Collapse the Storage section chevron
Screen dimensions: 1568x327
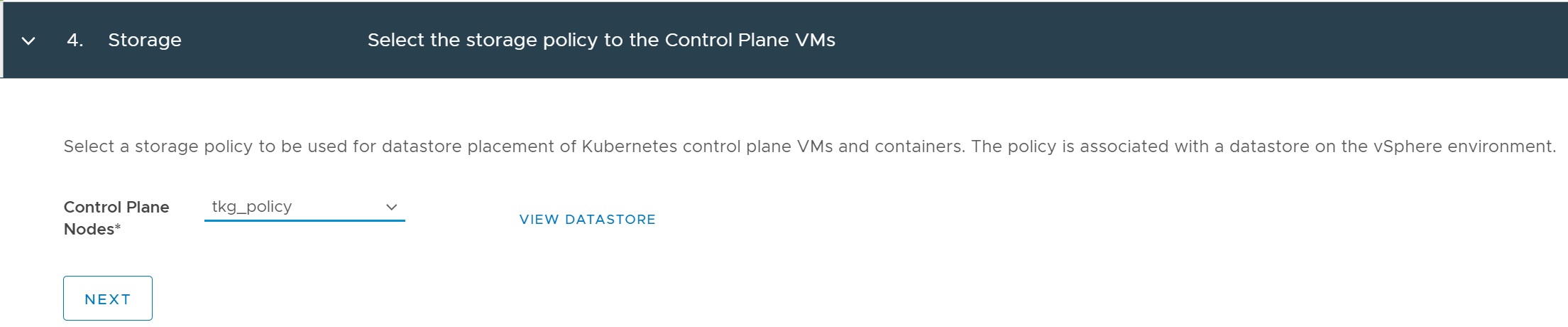[28, 41]
